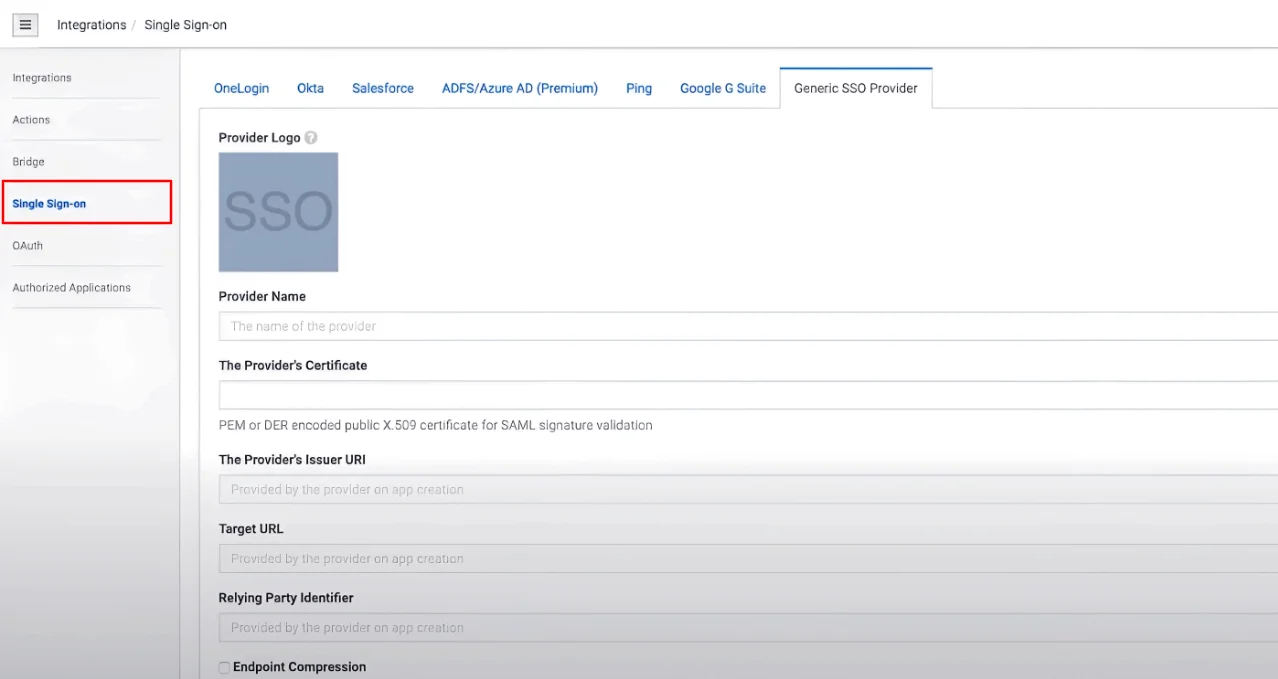
Task: Click the Provider Logo label
Action: coord(259,138)
